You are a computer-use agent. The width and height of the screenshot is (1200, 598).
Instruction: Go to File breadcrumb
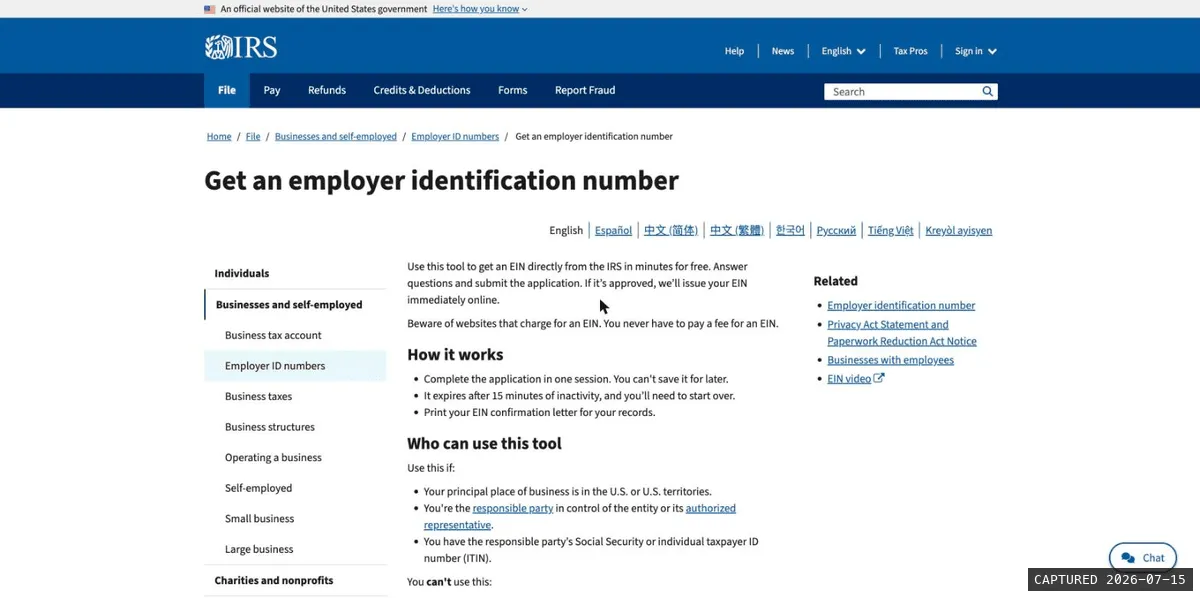tap(253, 136)
